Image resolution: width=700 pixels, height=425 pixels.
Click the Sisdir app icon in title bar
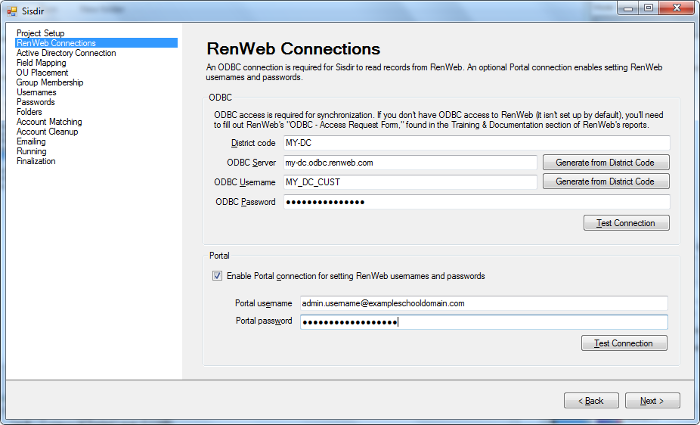pos(12,11)
